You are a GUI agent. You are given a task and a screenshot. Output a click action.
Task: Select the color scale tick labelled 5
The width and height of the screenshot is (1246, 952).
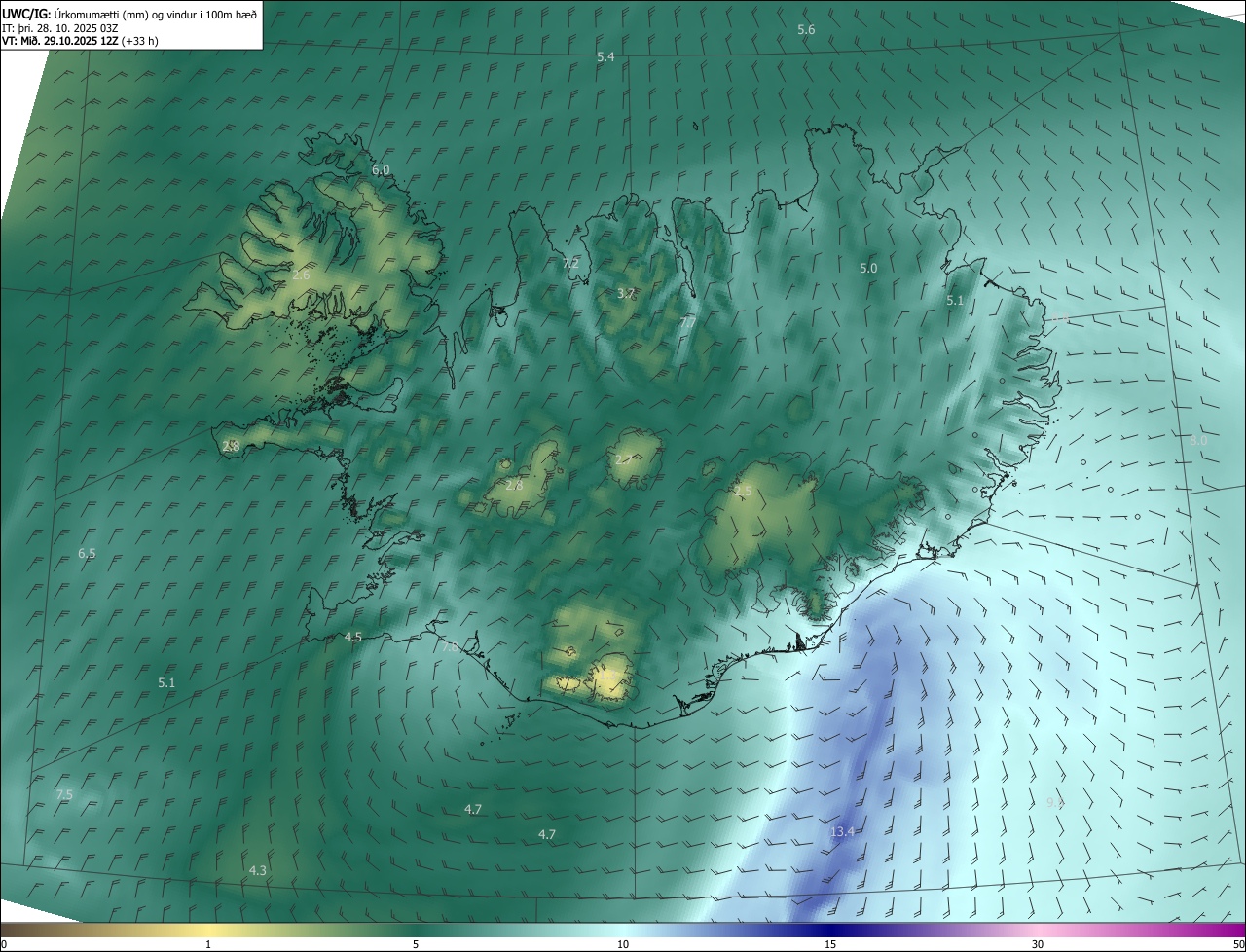pos(416,944)
